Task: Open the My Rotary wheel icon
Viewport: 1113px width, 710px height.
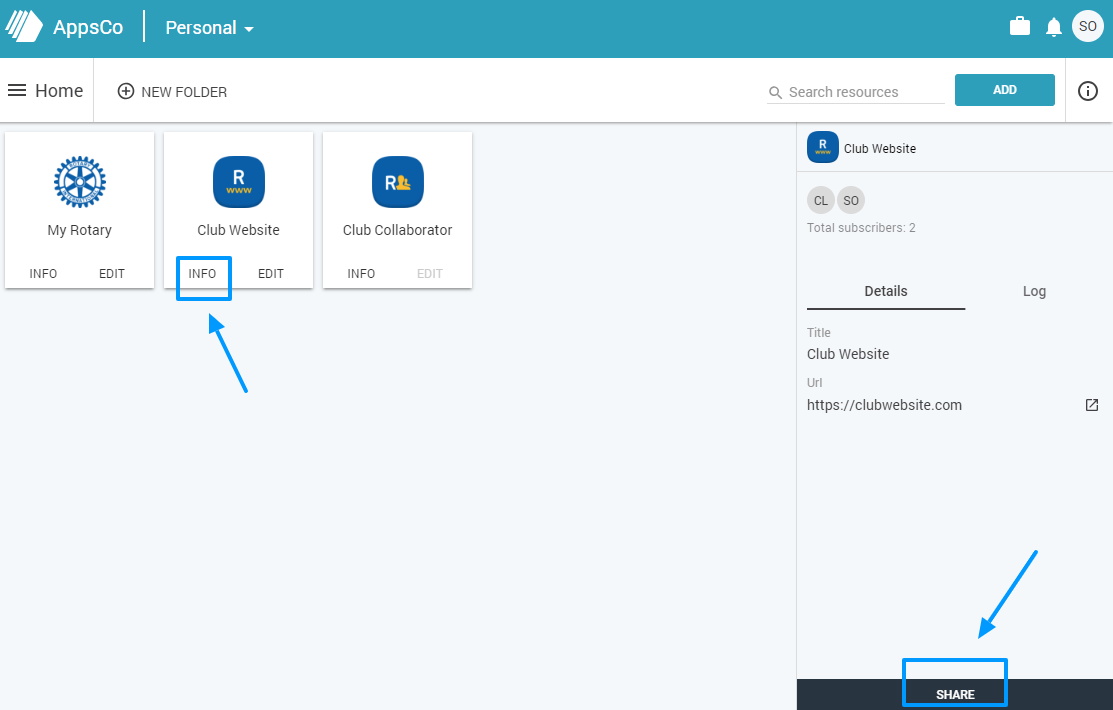Action: pos(80,182)
